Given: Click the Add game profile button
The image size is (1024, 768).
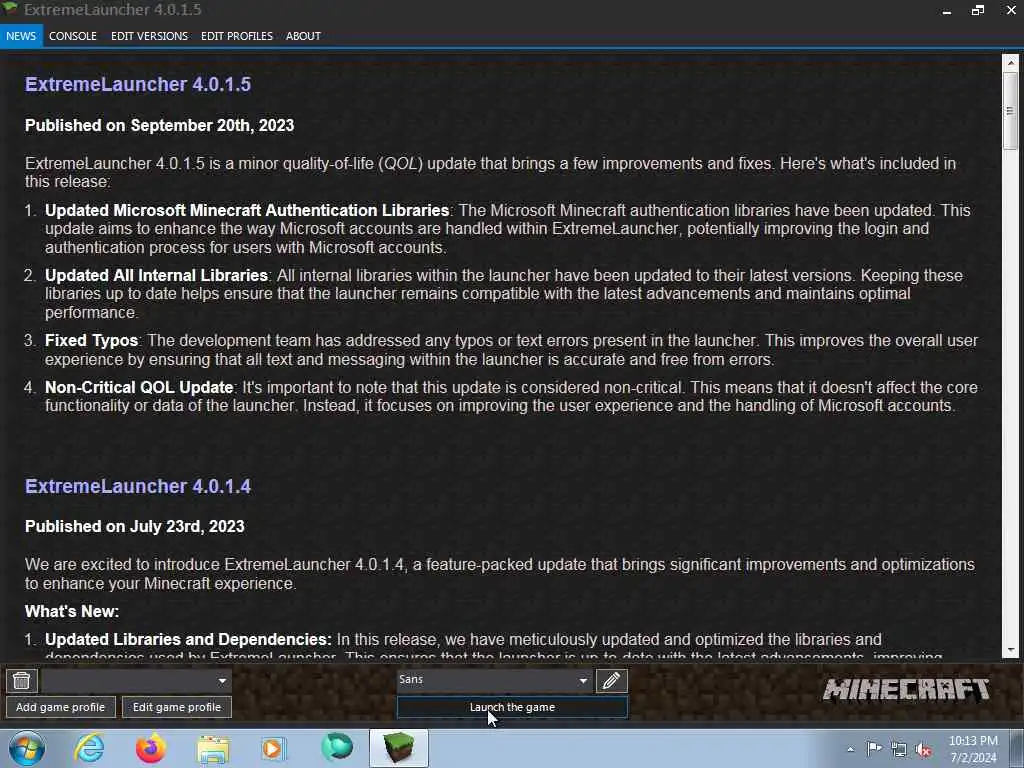Looking at the screenshot, I should pos(60,707).
